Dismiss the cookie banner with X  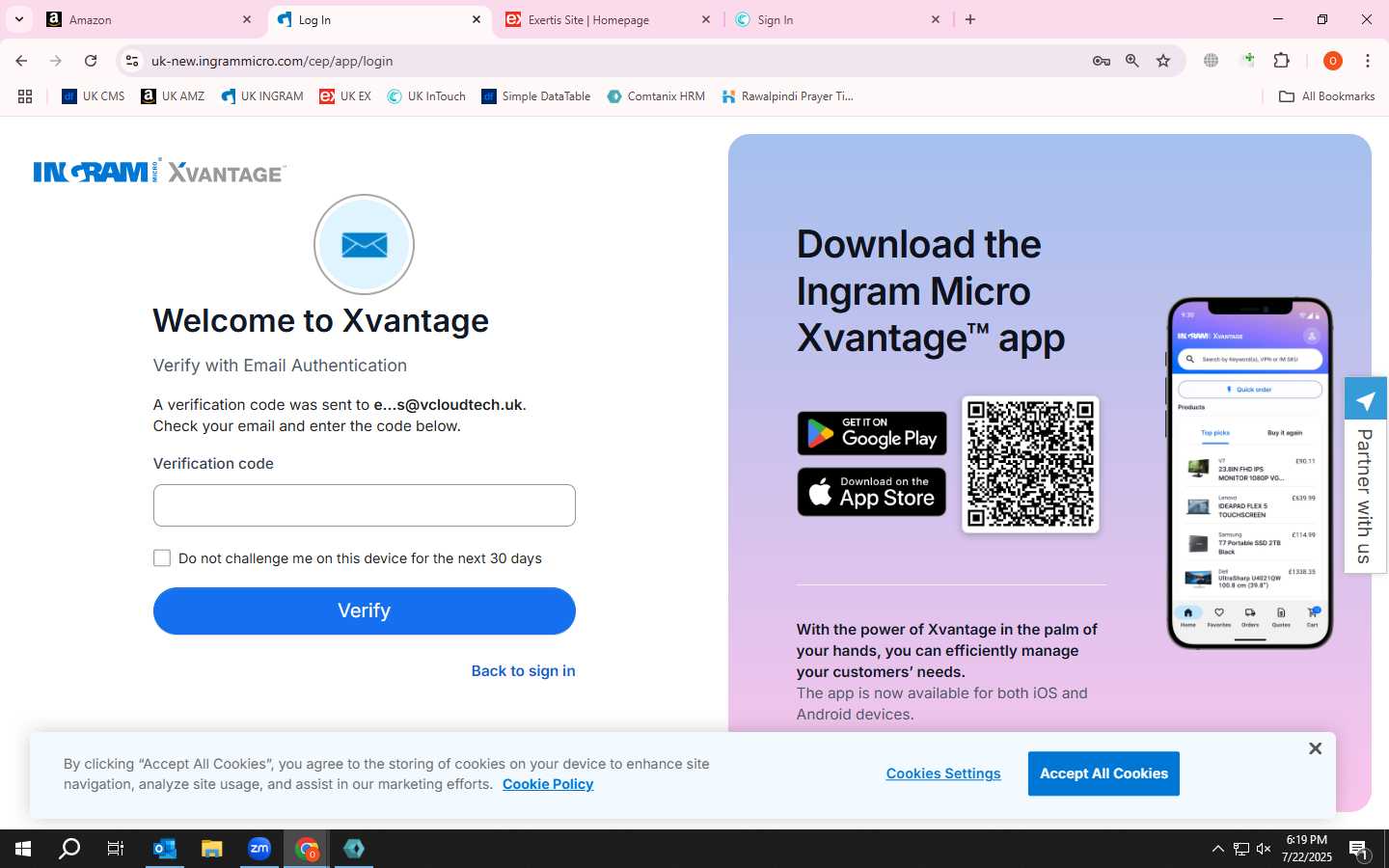point(1315,748)
